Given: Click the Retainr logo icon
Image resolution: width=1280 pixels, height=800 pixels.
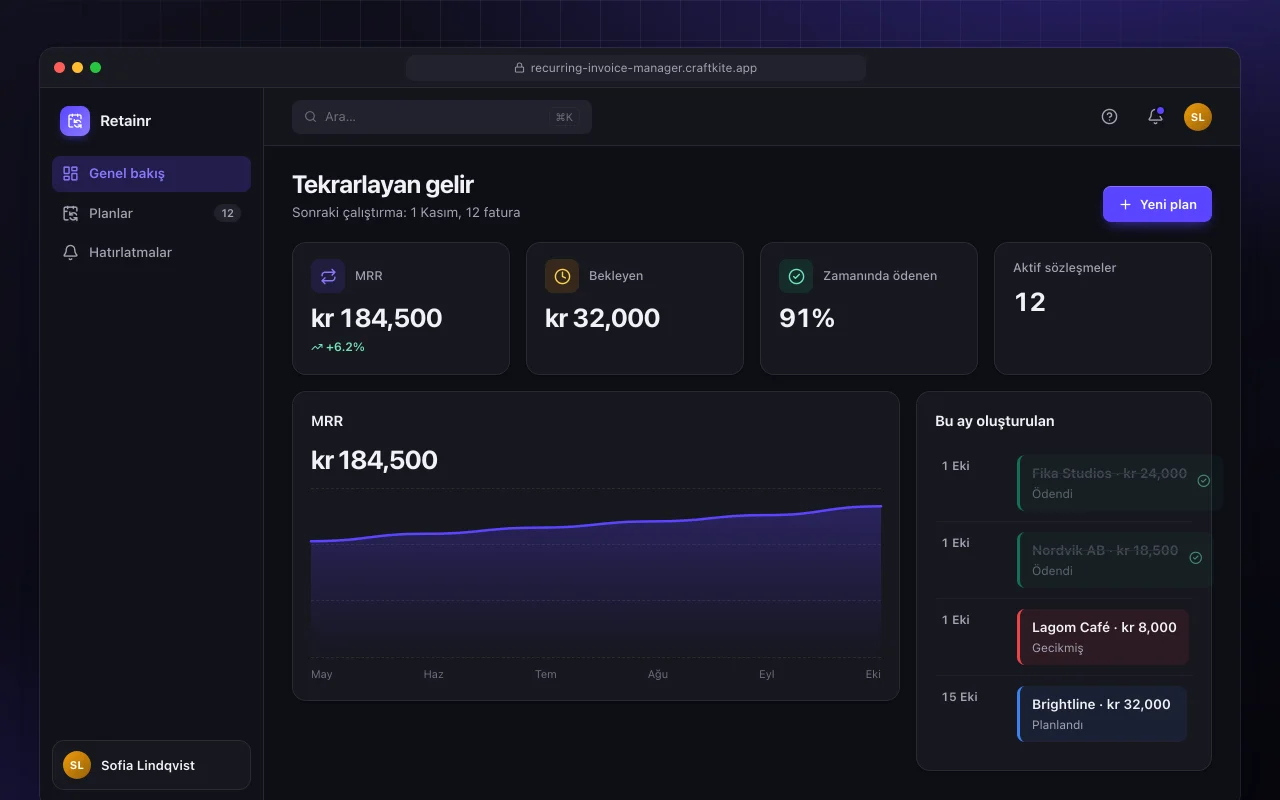Looking at the screenshot, I should click(75, 121).
